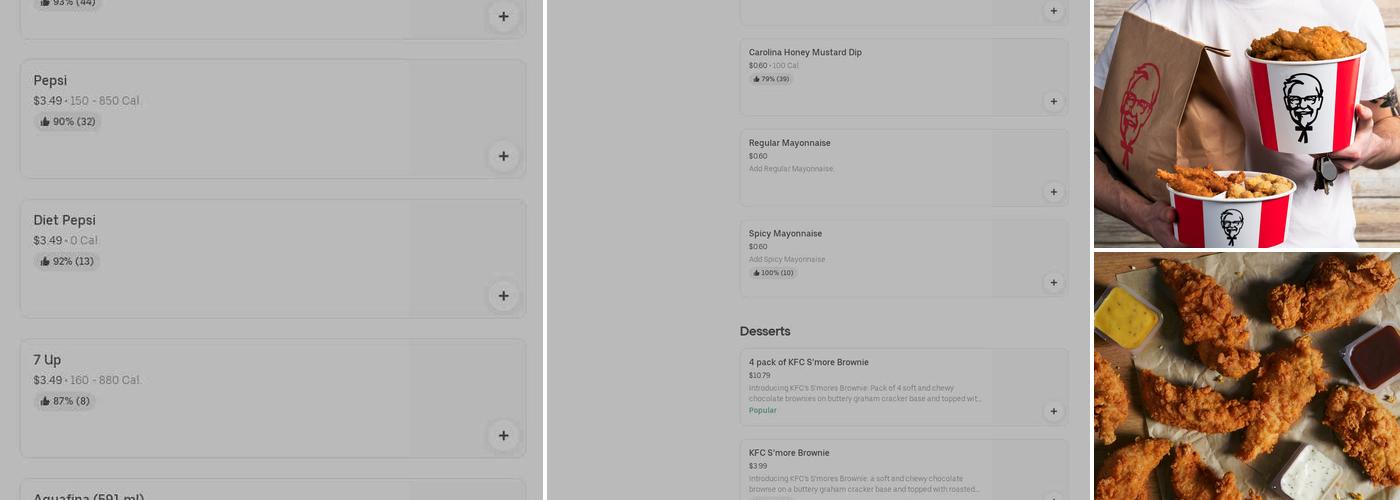Image resolution: width=1400 pixels, height=500 pixels.
Task: Open the 7 Up item title
Action: (47, 360)
